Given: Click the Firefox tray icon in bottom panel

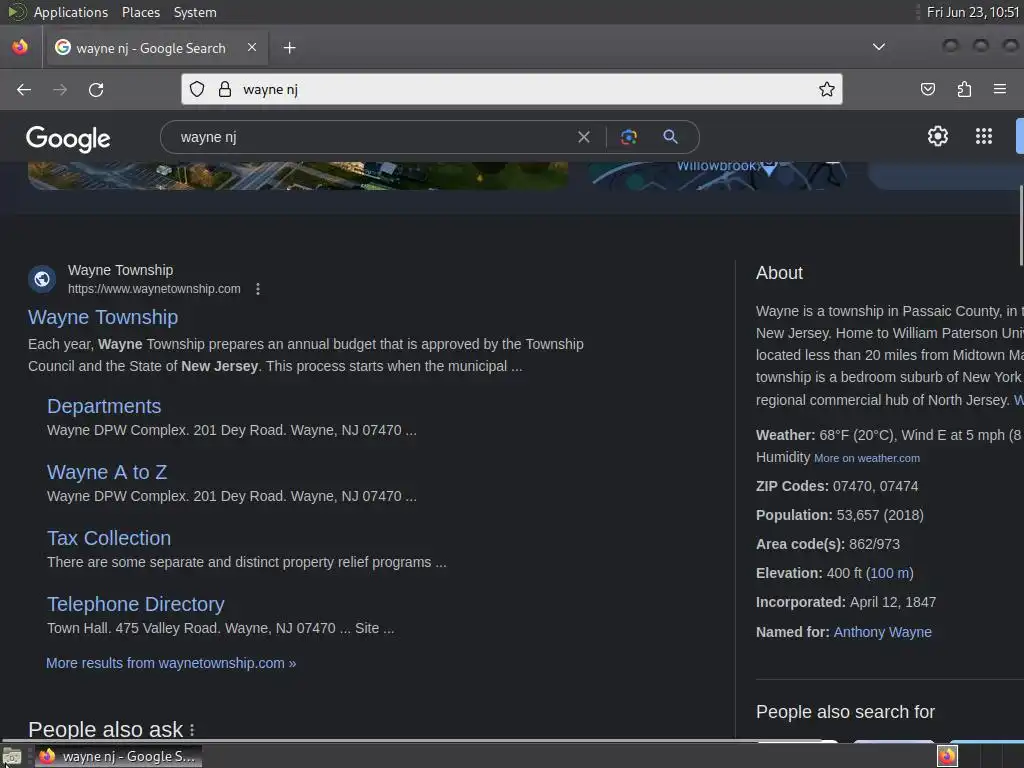Looking at the screenshot, I should click(x=947, y=756).
